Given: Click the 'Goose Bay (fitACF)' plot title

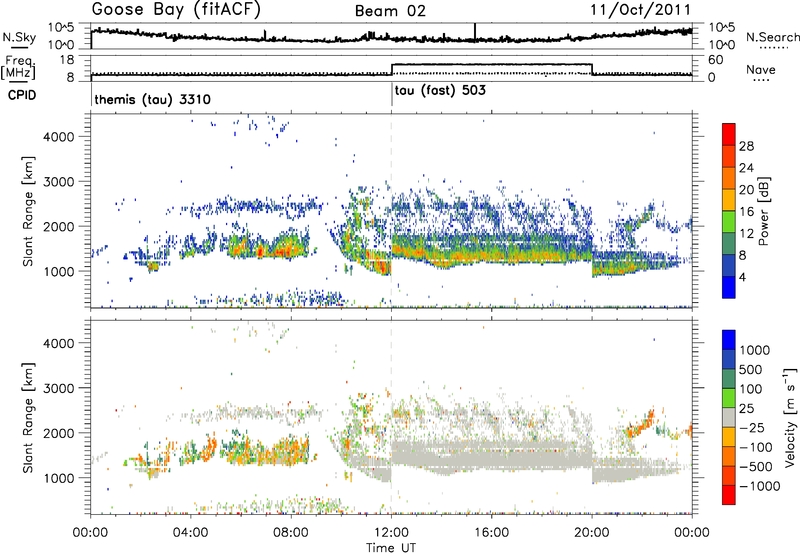Looking at the screenshot, I should point(176,10).
